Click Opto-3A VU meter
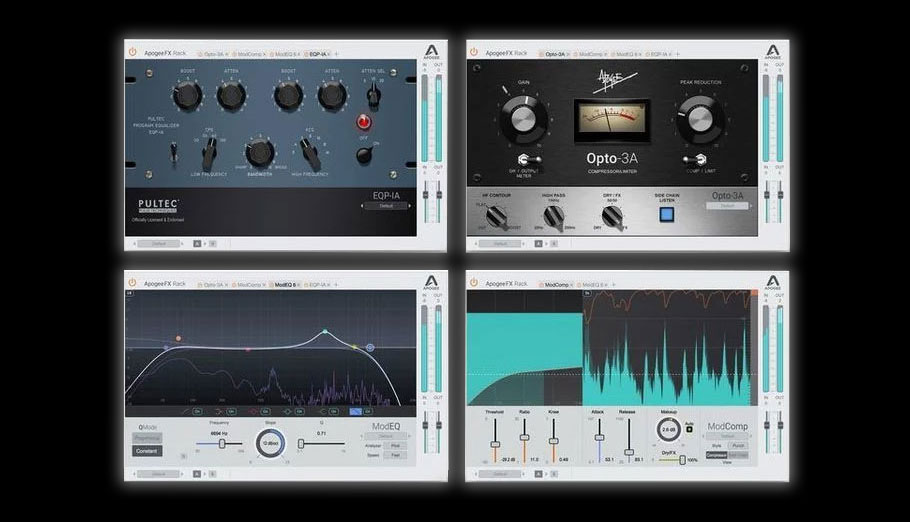The height and width of the screenshot is (522, 910). (611, 121)
